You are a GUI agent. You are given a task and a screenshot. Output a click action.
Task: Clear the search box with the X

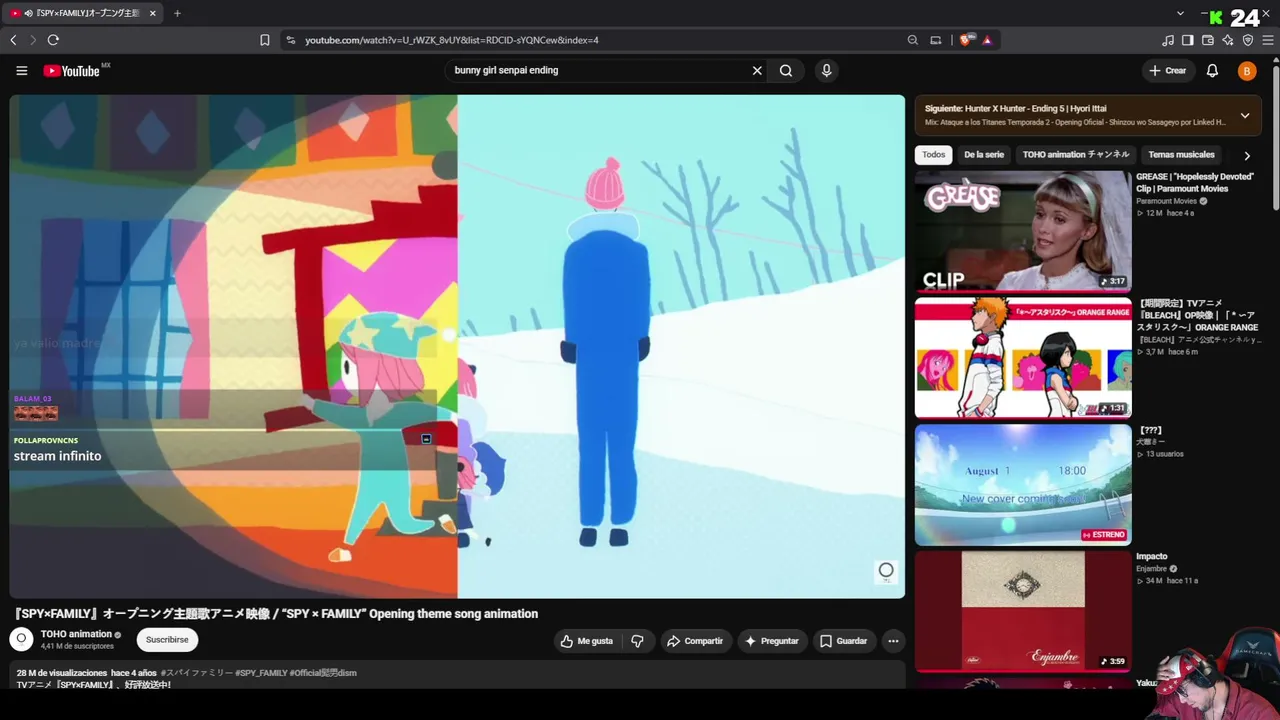pos(757,71)
